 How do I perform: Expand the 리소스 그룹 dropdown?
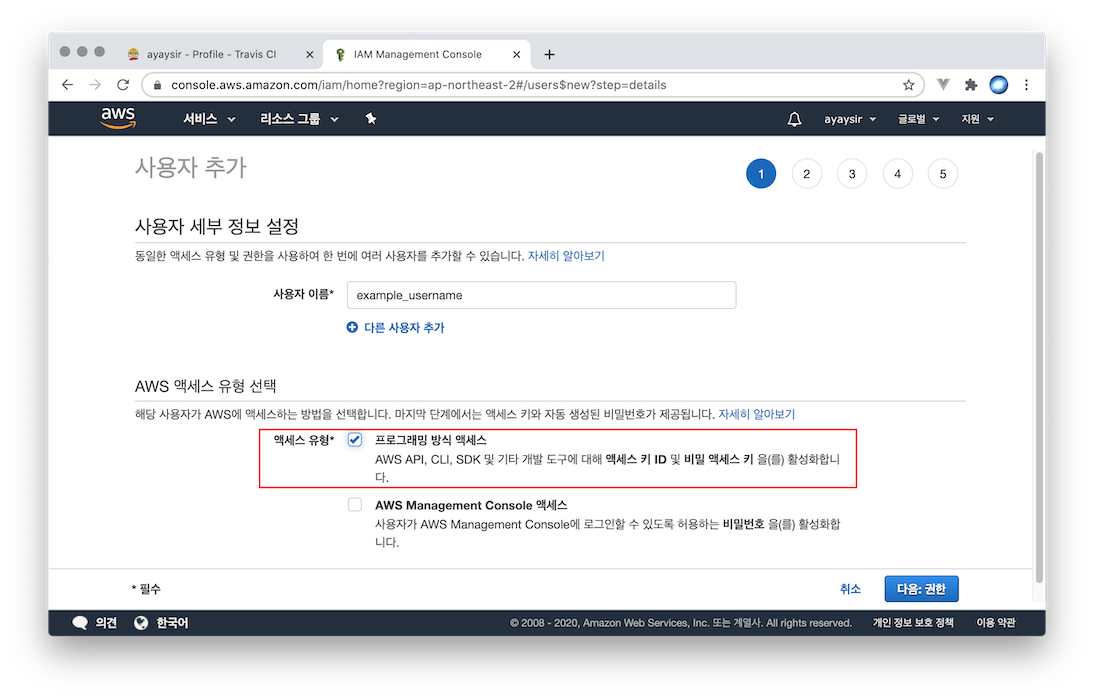point(299,119)
